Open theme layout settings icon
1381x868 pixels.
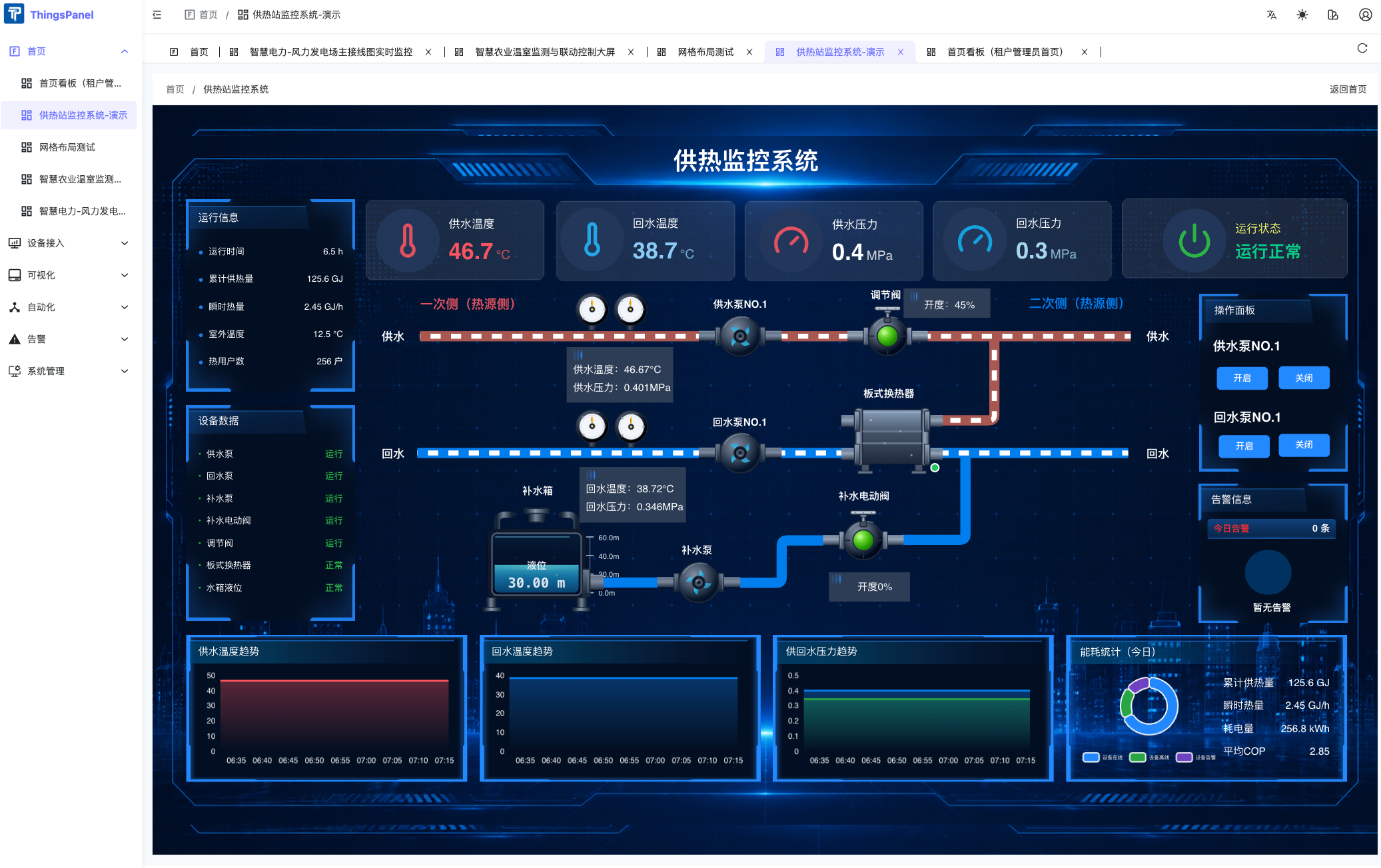pyautogui.click(x=1332, y=15)
